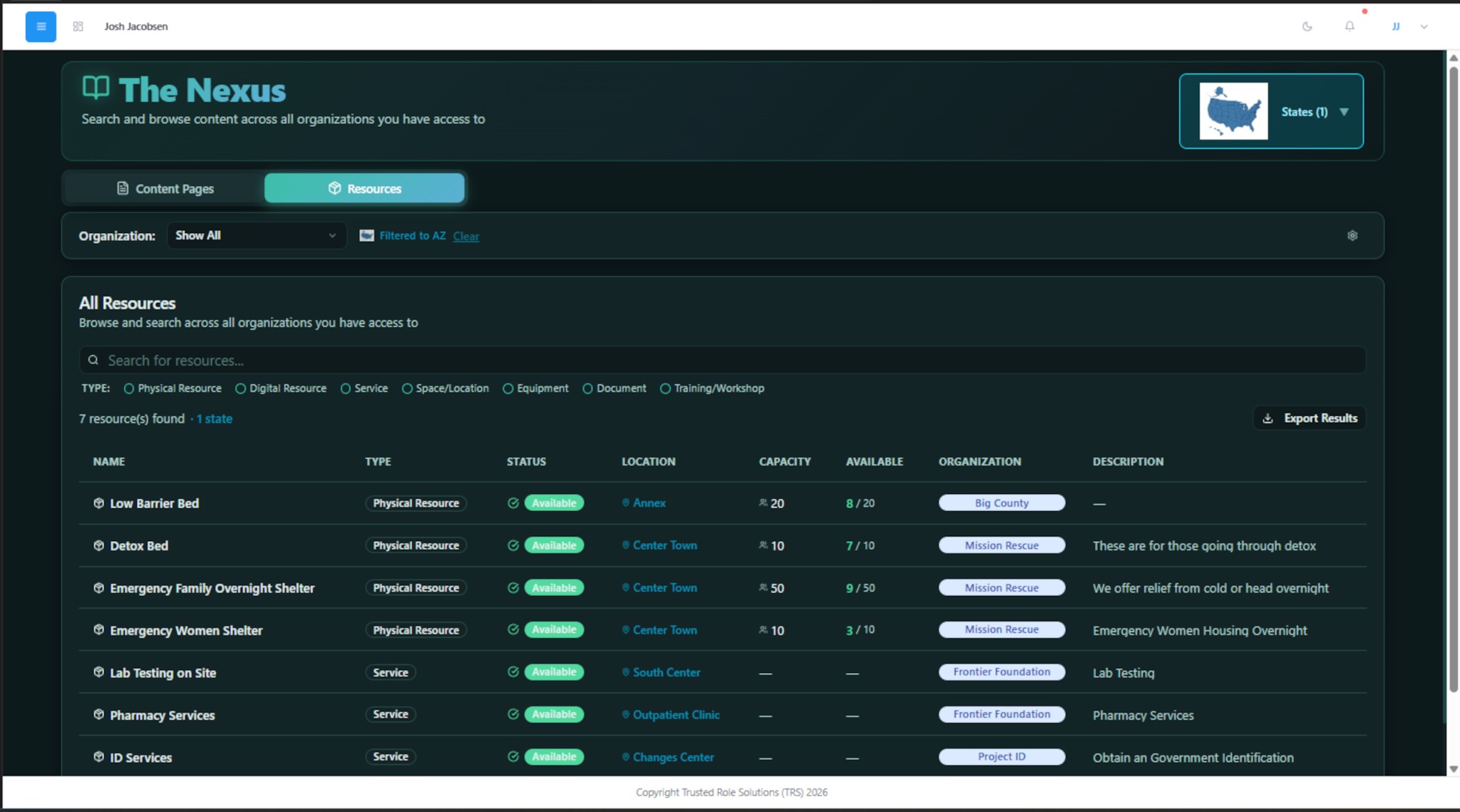
Task: Enable the Training/Workshop filter
Action: [665, 388]
